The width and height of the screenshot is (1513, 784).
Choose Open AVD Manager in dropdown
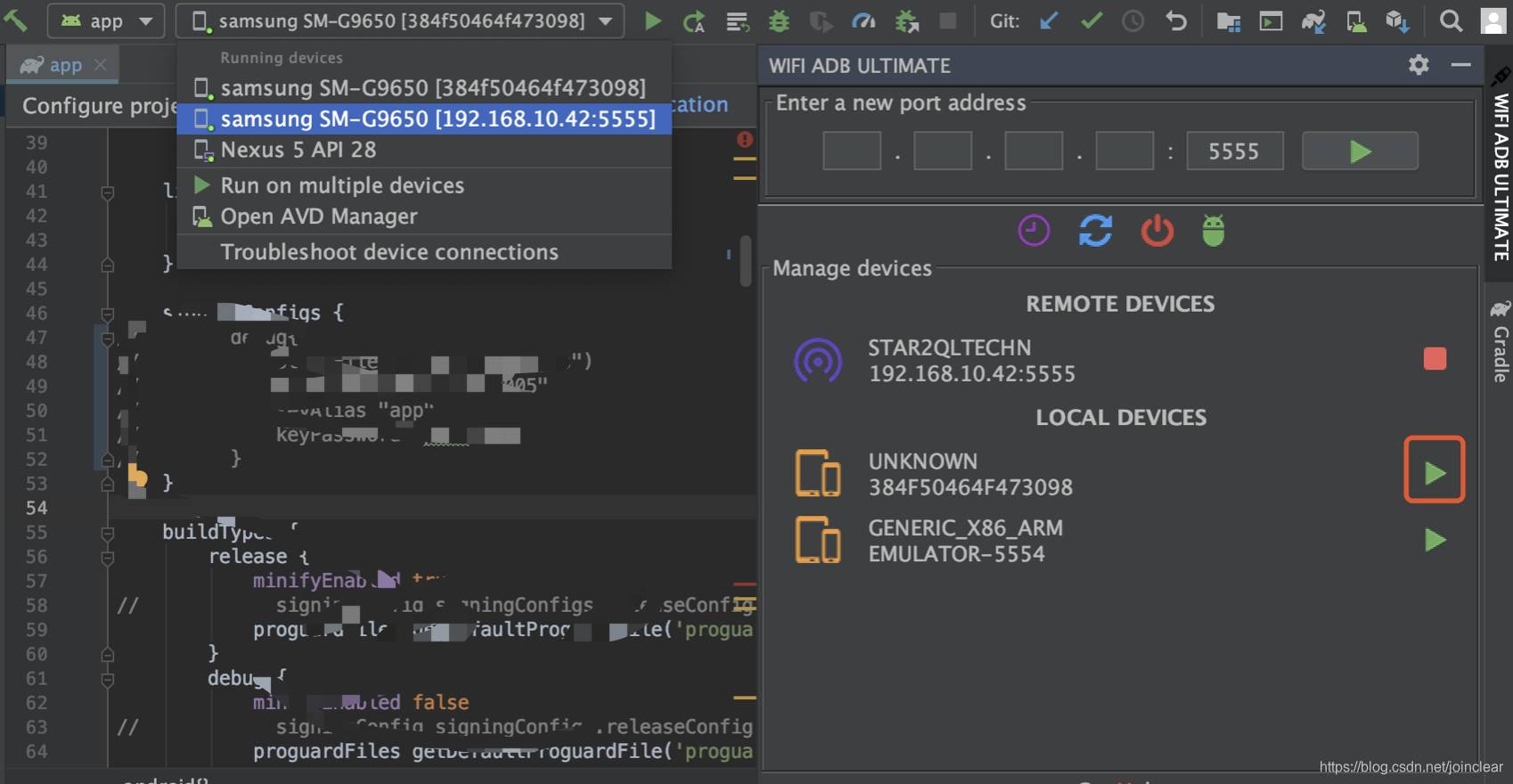(x=424, y=216)
